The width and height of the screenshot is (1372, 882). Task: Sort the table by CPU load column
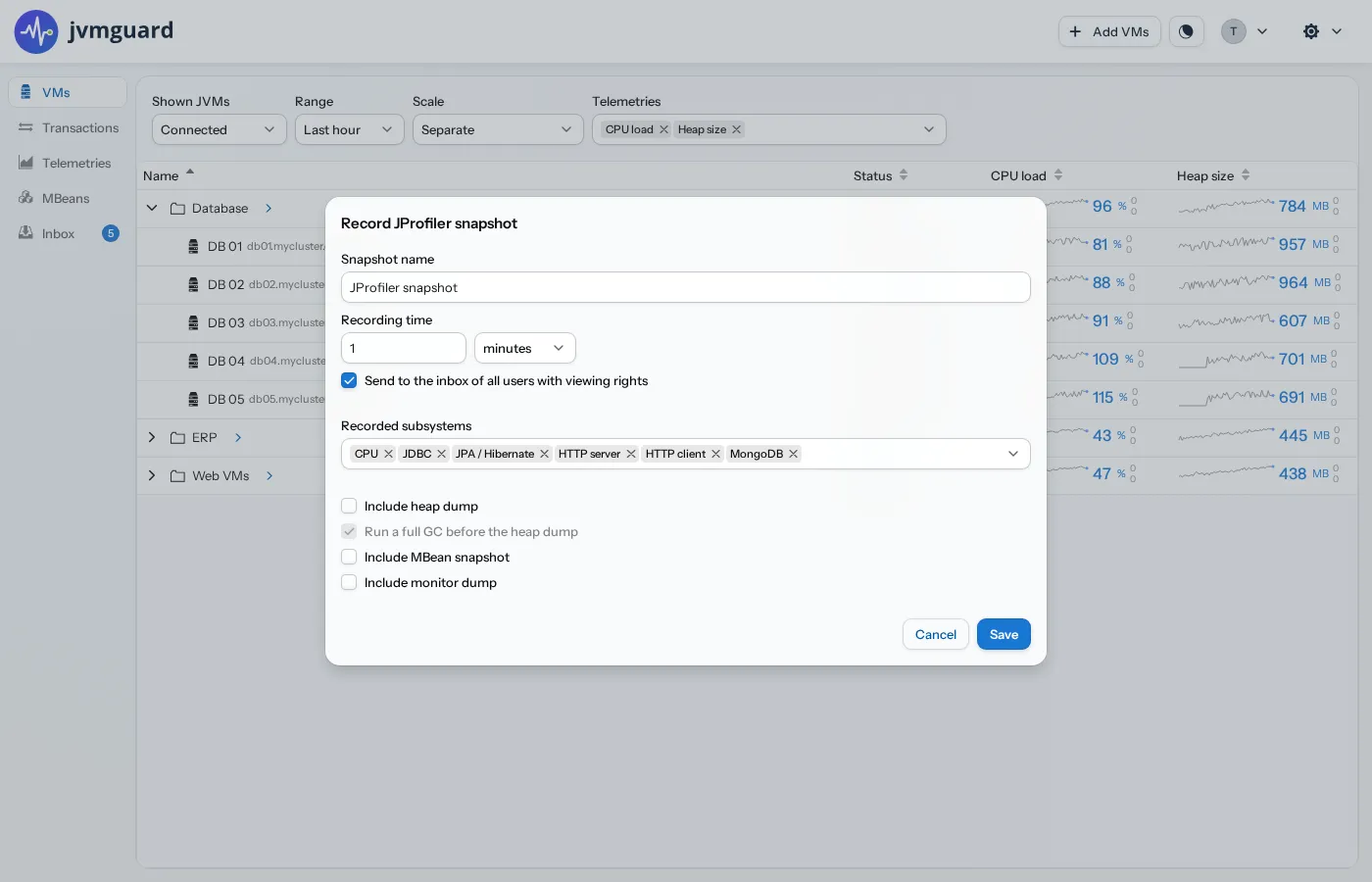click(1026, 175)
